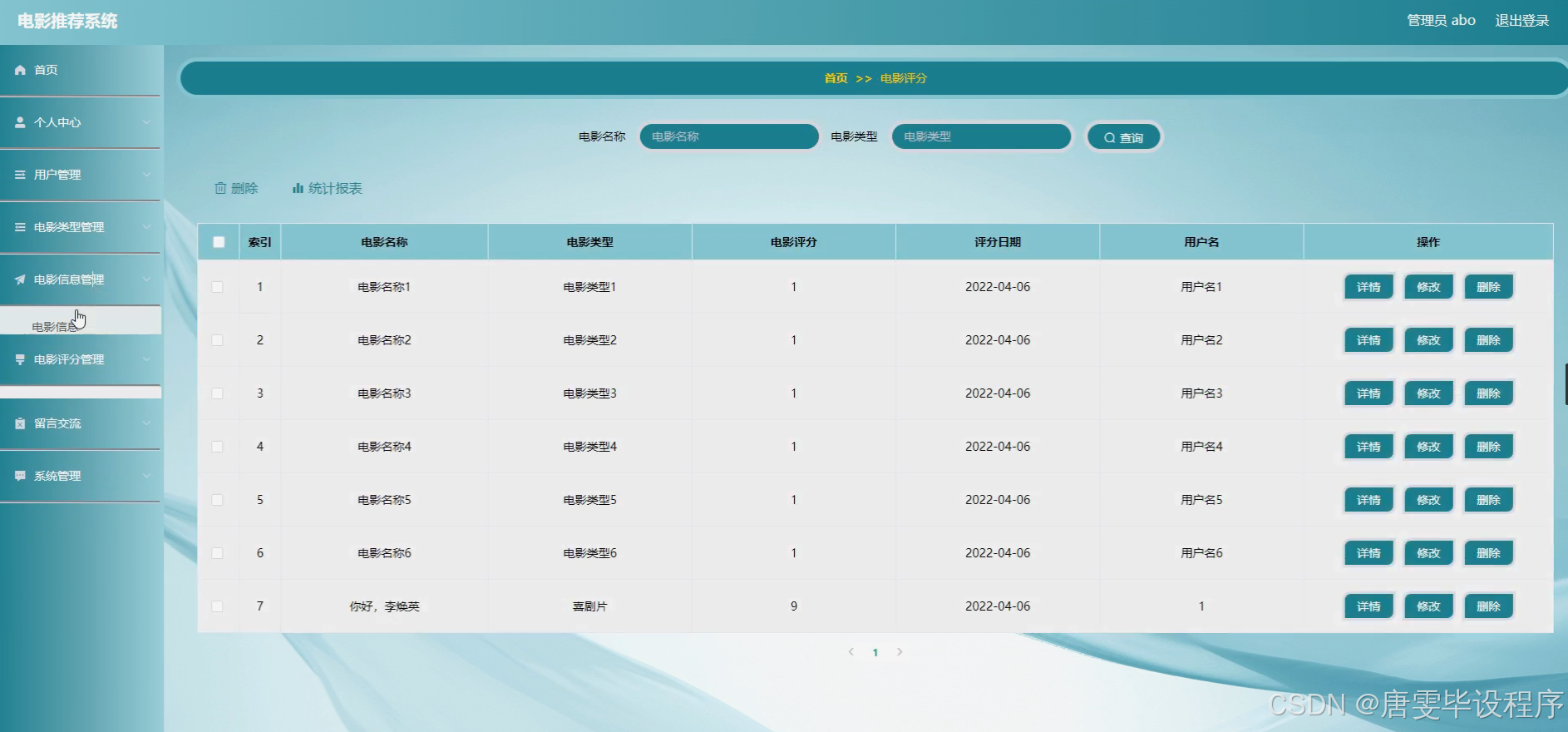Click the 你好，李焕英 cell
The height and width of the screenshot is (732, 1568).
(x=384, y=606)
